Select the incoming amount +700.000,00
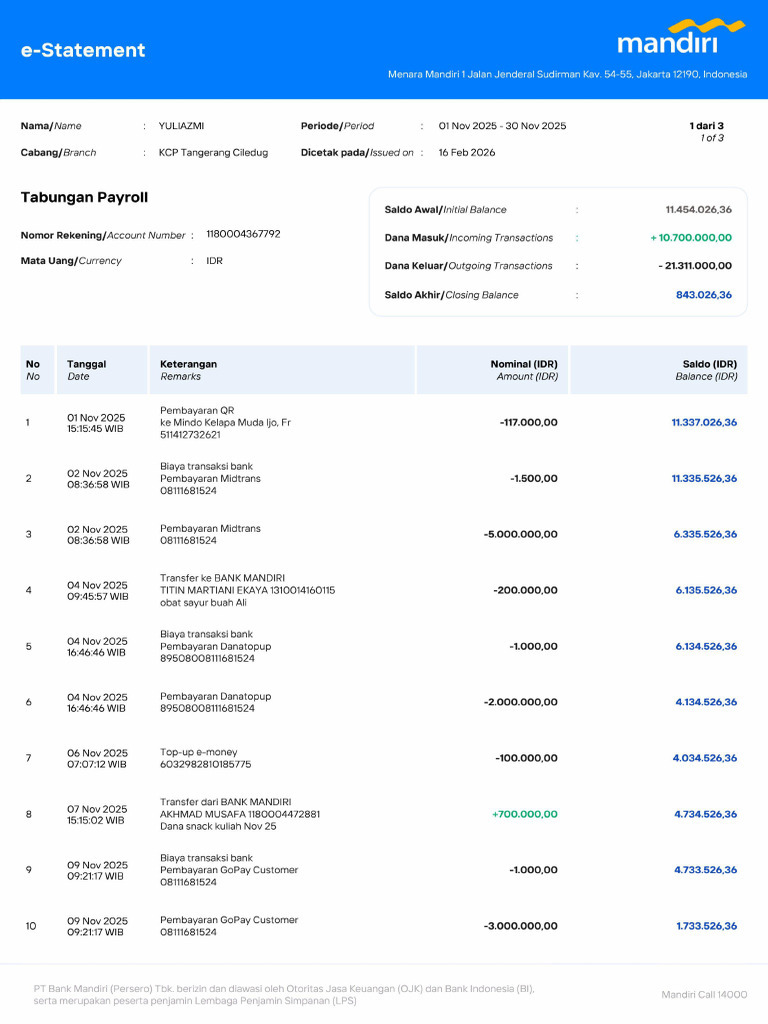768x1024 pixels. click(x=525, y=814)
